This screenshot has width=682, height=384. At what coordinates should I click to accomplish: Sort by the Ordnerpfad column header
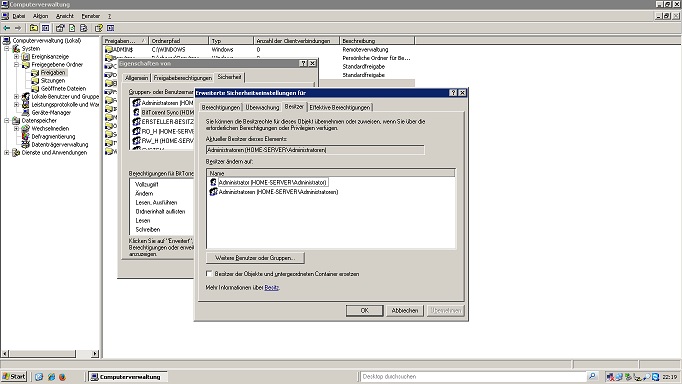tap(178, 40)
